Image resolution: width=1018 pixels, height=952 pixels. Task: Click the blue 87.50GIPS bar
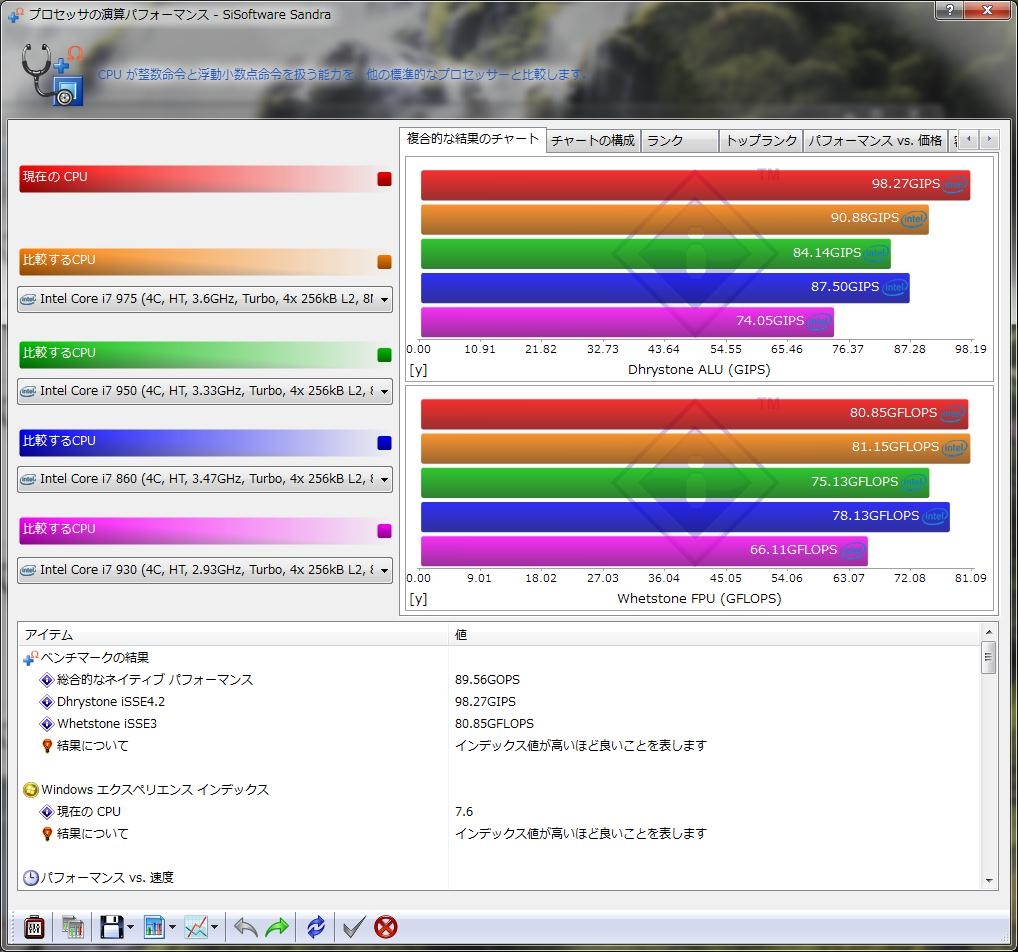pos(665,288)
